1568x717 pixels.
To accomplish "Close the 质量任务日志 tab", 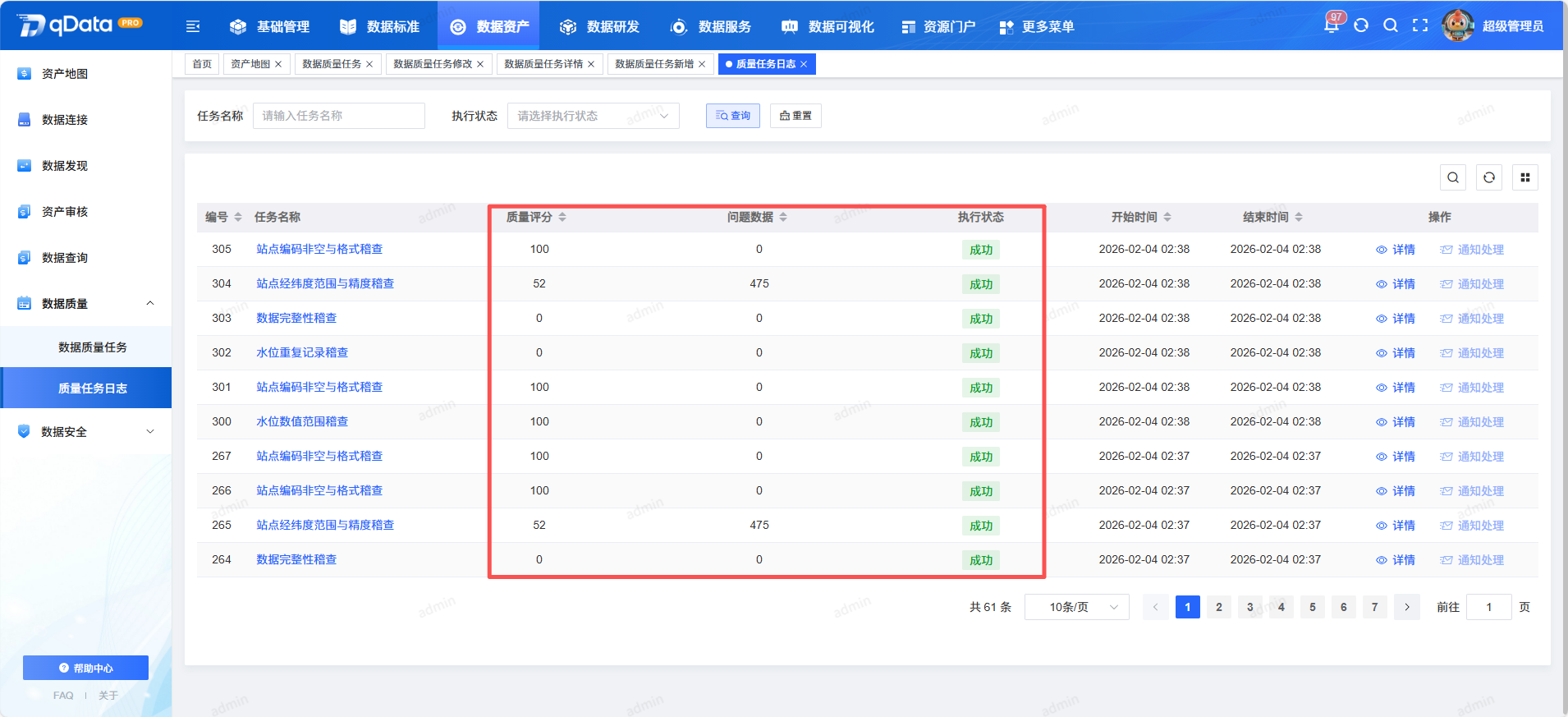I will click(x=804, y=64).
